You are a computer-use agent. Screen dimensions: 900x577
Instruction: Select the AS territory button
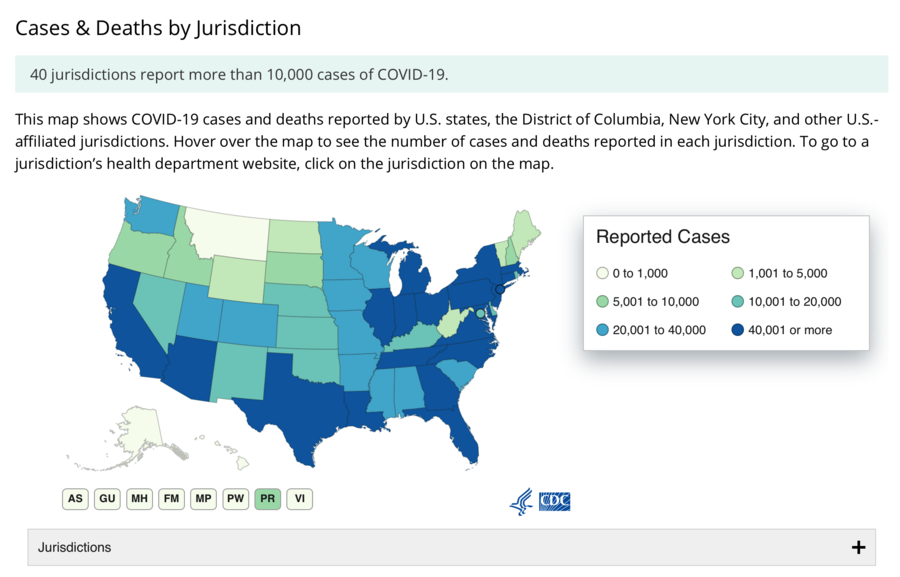75,498
